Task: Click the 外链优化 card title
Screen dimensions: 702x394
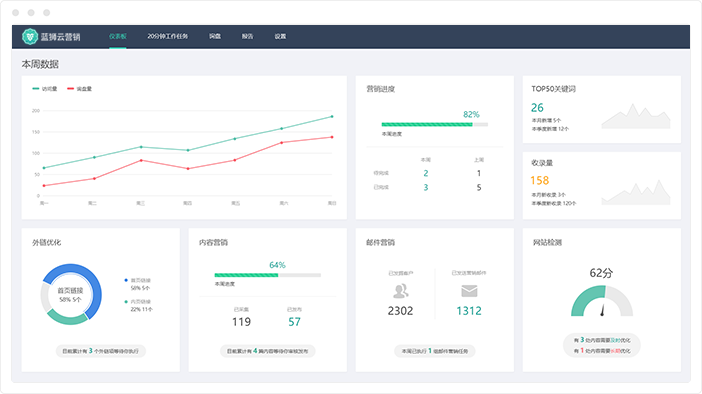Action: [x=47, y=243]
